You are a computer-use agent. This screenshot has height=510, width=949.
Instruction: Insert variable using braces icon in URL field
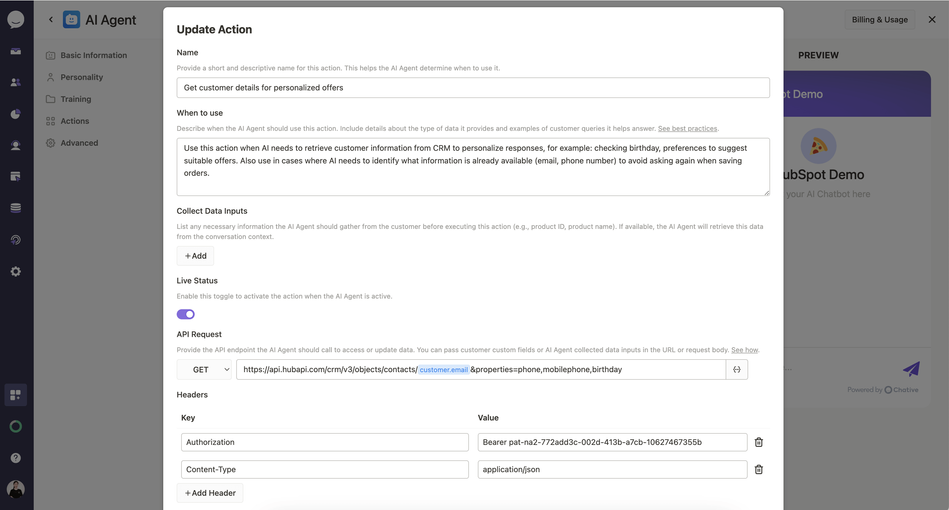coord(737,370)
